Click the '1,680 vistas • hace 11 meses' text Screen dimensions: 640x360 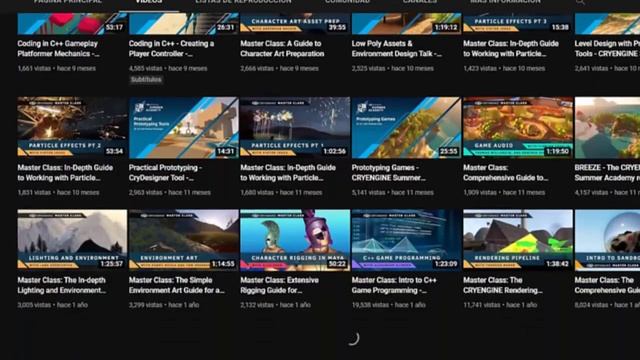coord(281,193)
